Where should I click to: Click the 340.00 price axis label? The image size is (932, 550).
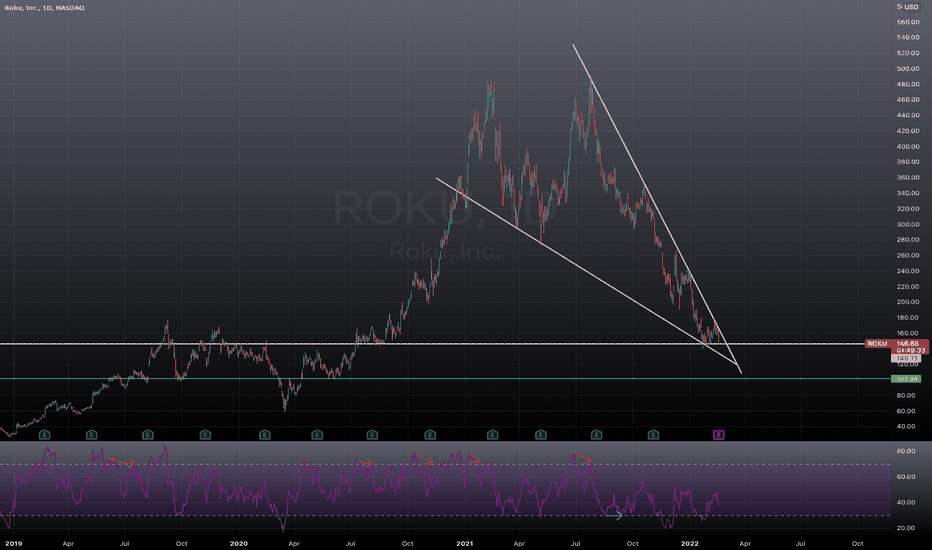click(x=908, y=193)
